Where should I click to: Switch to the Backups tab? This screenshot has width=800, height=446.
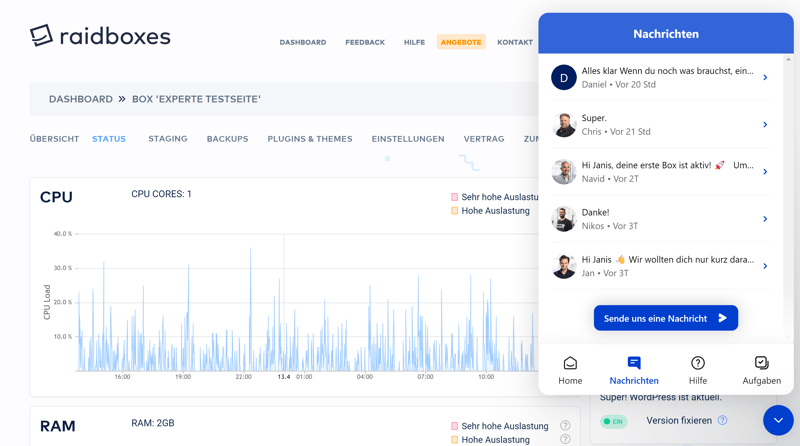tap(227, 139)
